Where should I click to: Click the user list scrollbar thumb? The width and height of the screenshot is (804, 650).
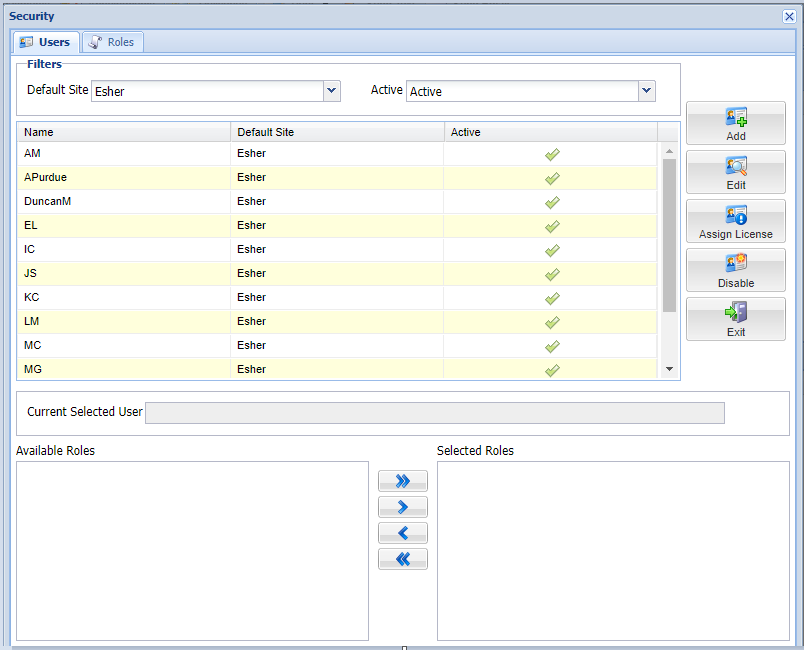[x=669, y=235]
